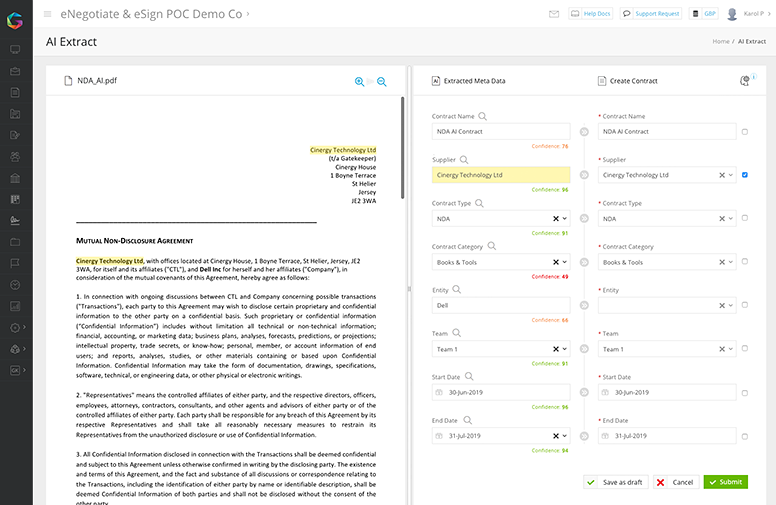Tick the Contract Category row checkbox

[x=745, y=261]
